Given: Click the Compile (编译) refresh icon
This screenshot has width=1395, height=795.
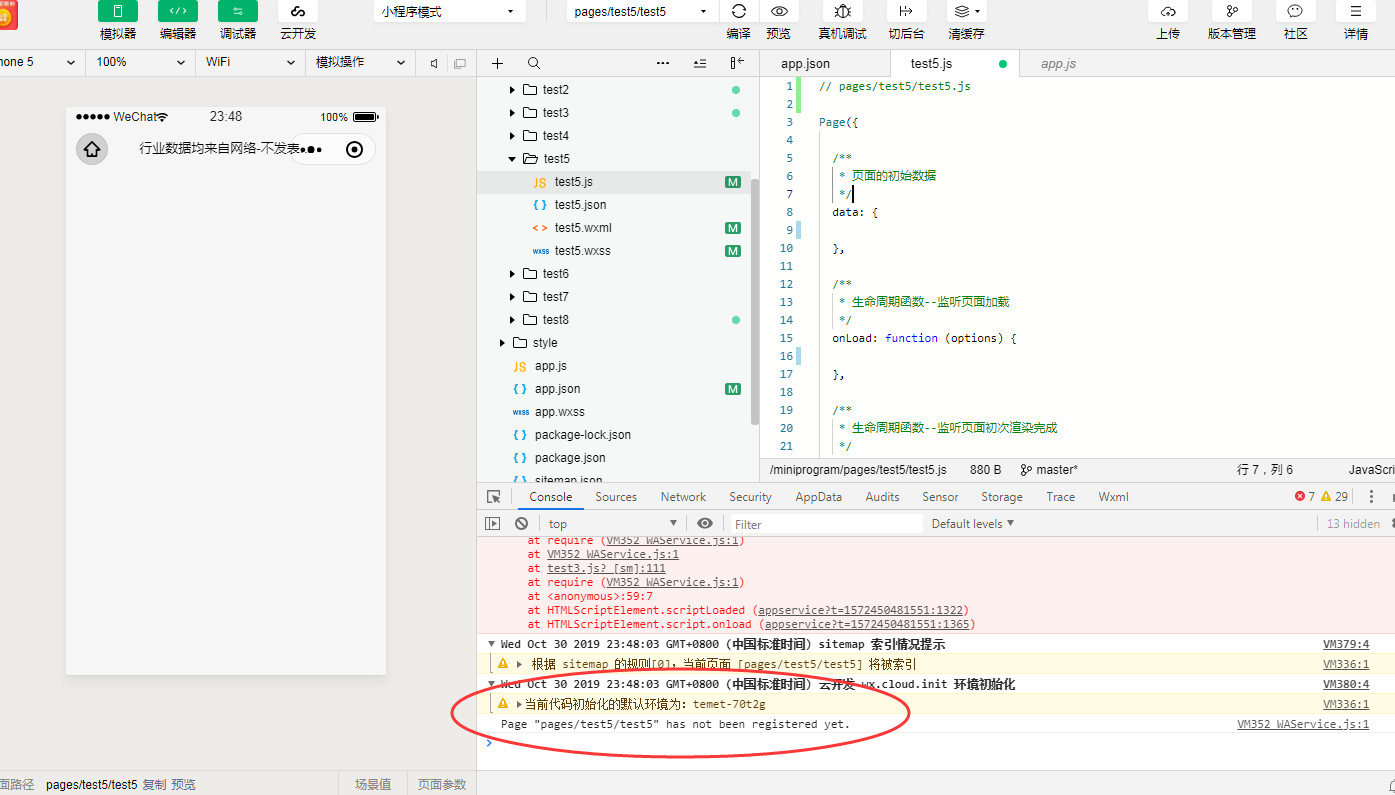Looking at the screenshot, I should click(738, 12).
